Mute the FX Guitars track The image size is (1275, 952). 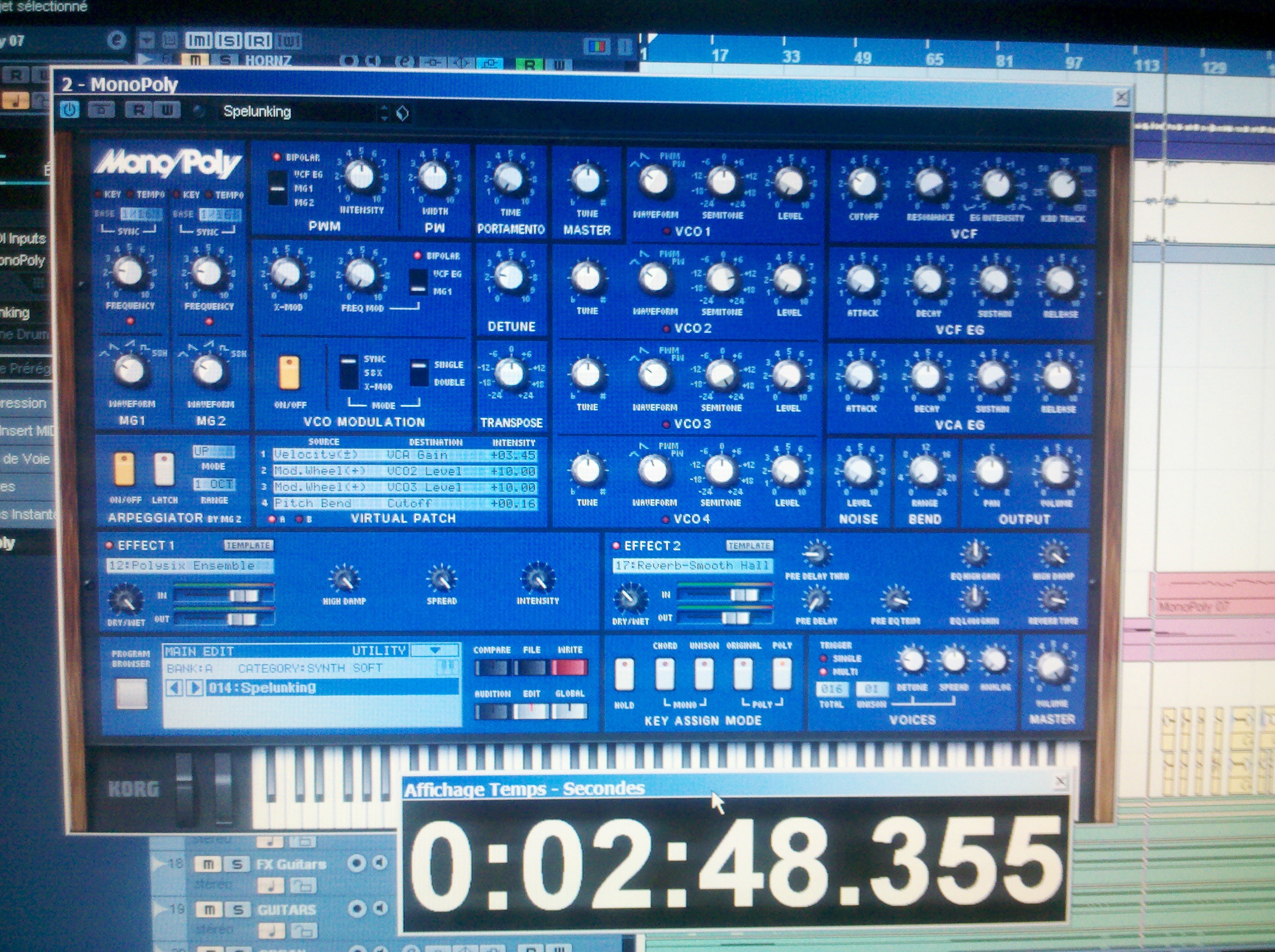point(209,864)
